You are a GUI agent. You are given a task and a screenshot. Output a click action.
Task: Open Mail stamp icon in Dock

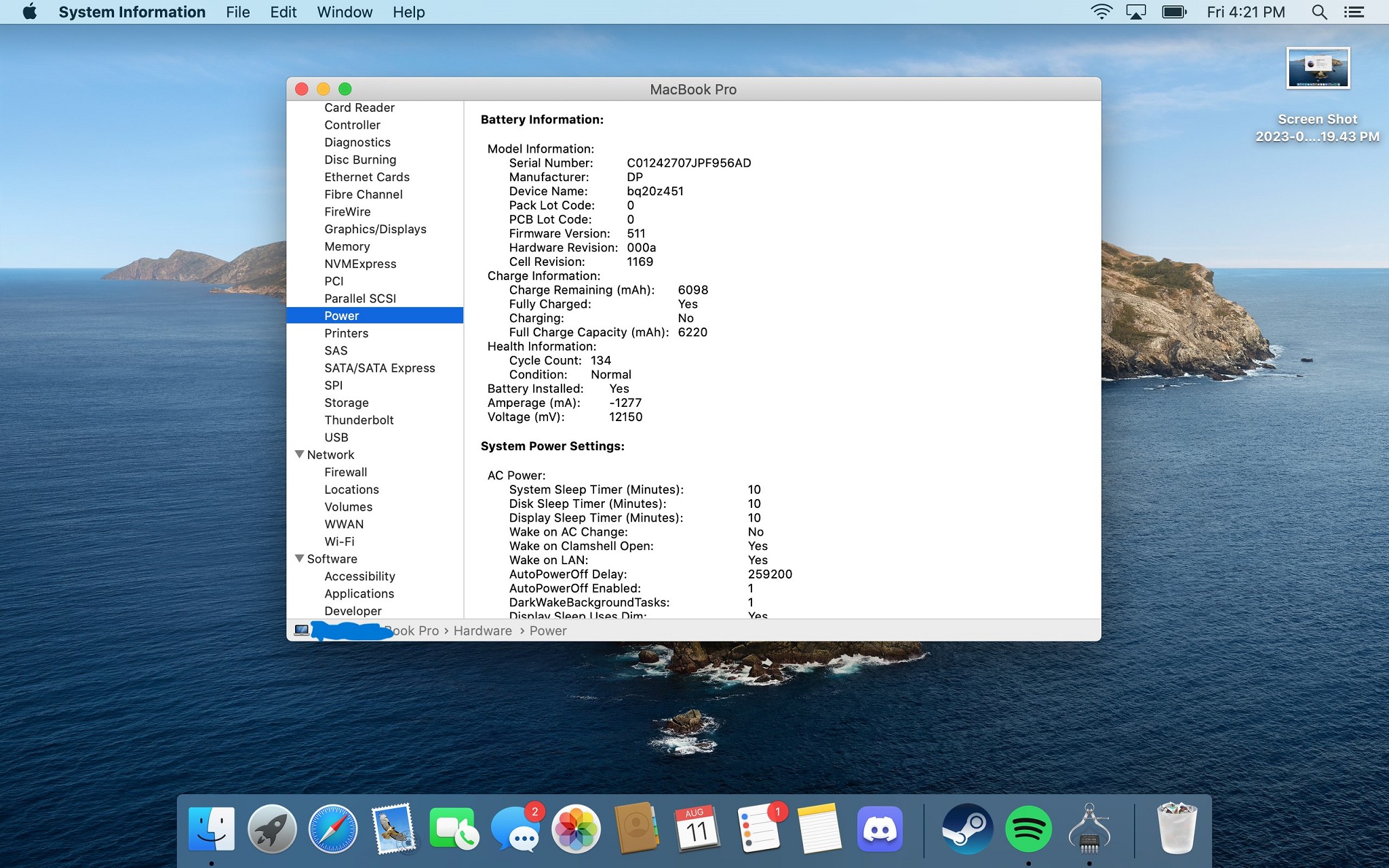pos(393,829)
